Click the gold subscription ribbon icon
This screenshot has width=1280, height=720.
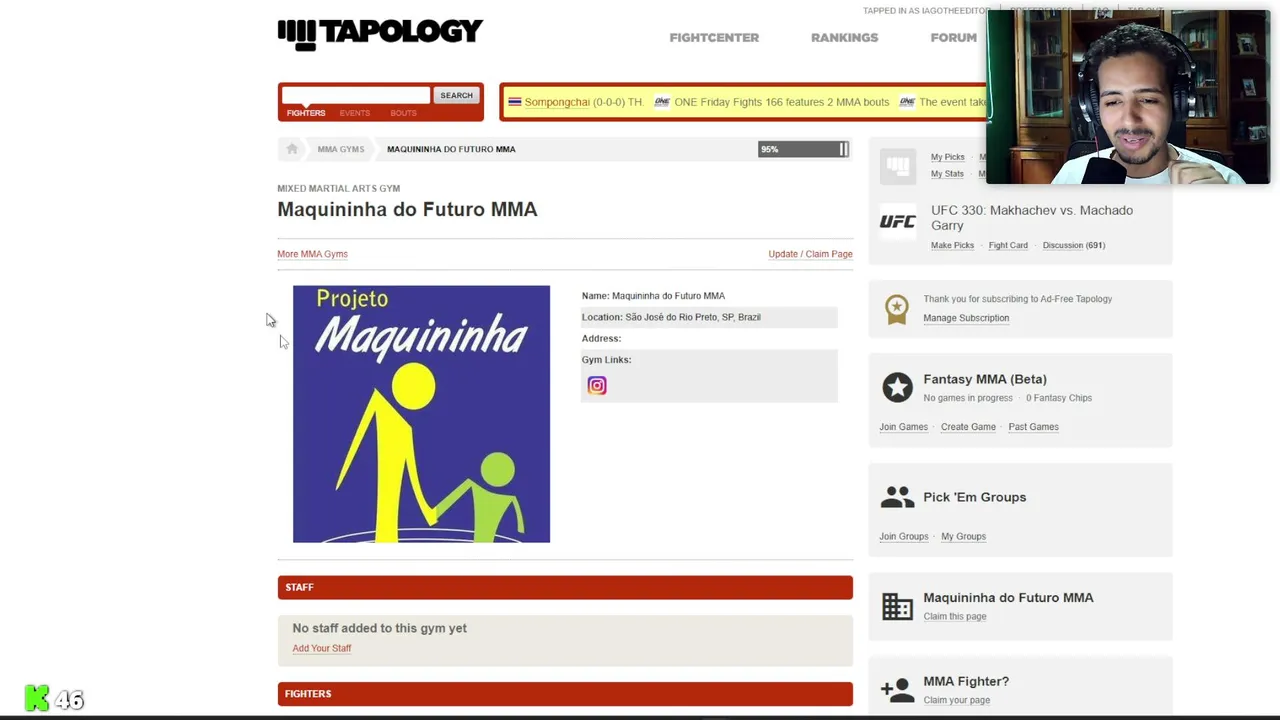[897, 308]
